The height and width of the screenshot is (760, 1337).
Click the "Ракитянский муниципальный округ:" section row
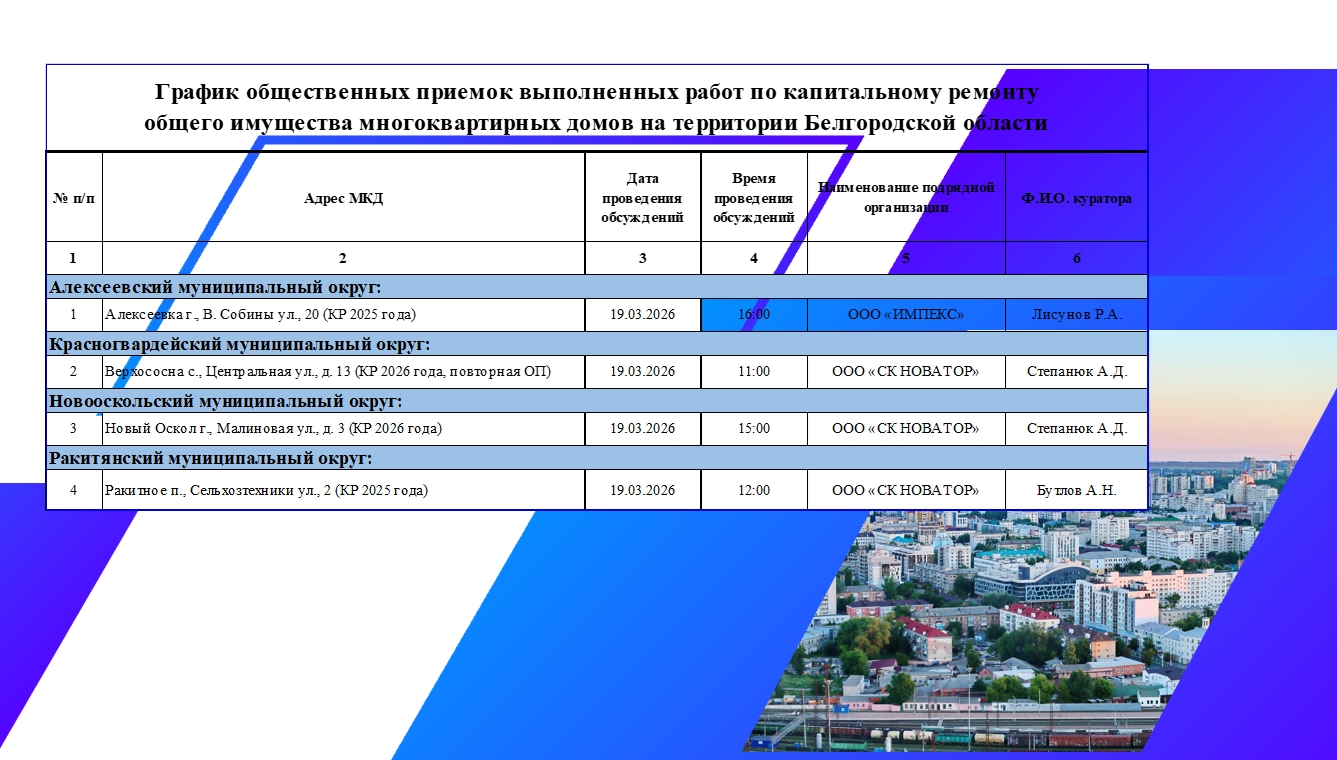point(597,458)
